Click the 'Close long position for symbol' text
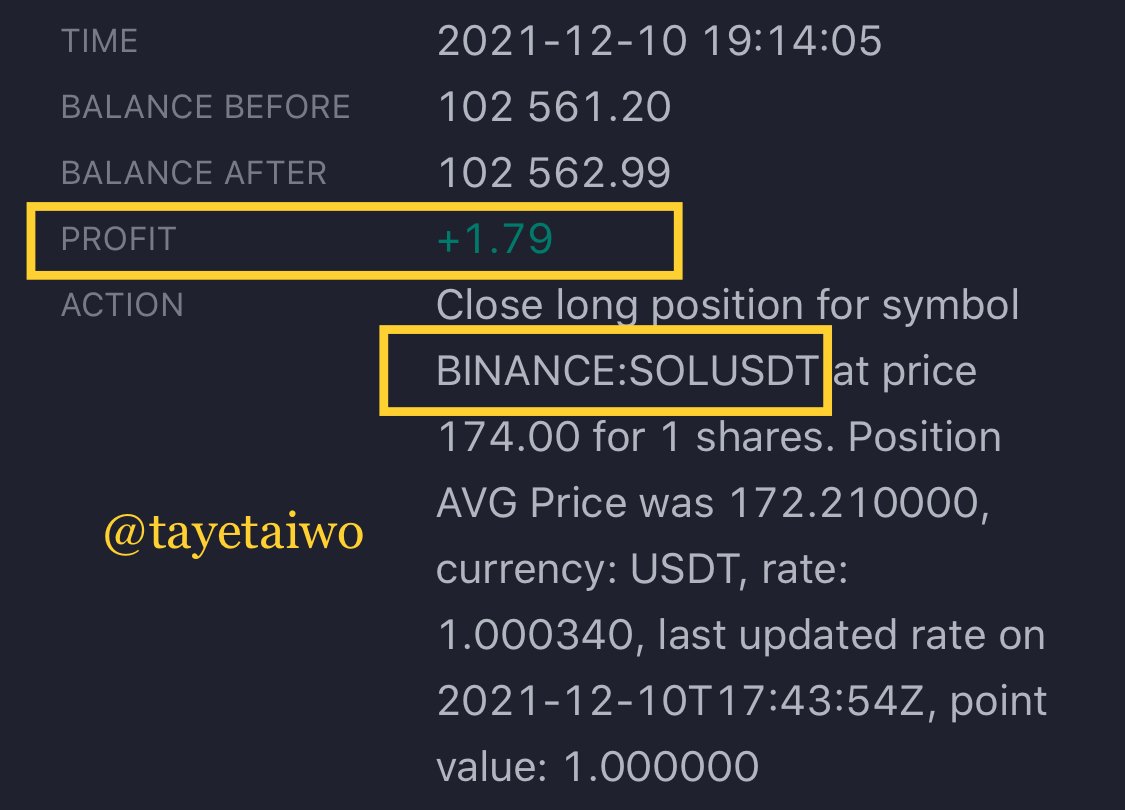The height and width of the screenshot is (810, 1125). (728, 306)
